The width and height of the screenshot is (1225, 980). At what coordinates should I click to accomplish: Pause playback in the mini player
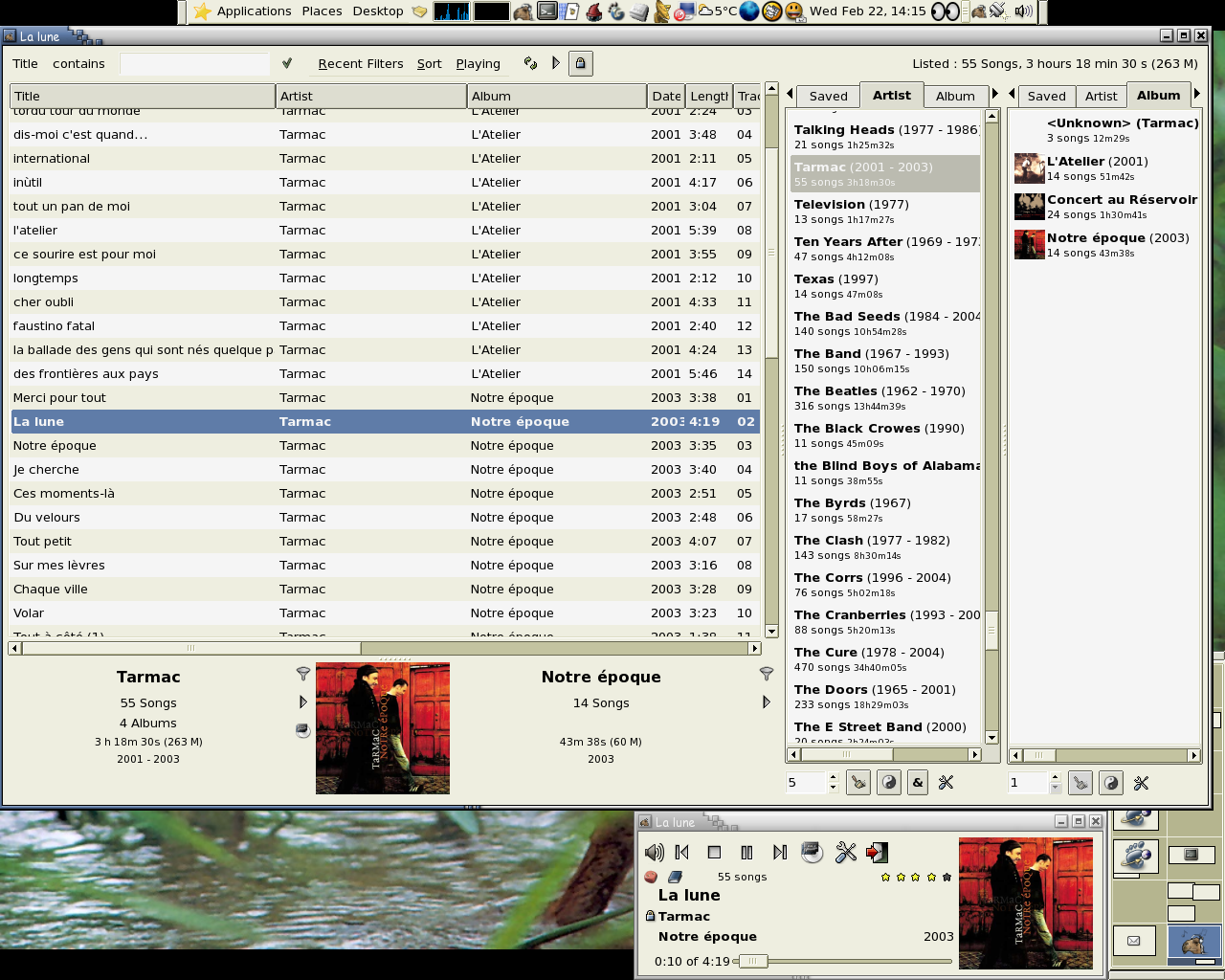tap(746, 852)
